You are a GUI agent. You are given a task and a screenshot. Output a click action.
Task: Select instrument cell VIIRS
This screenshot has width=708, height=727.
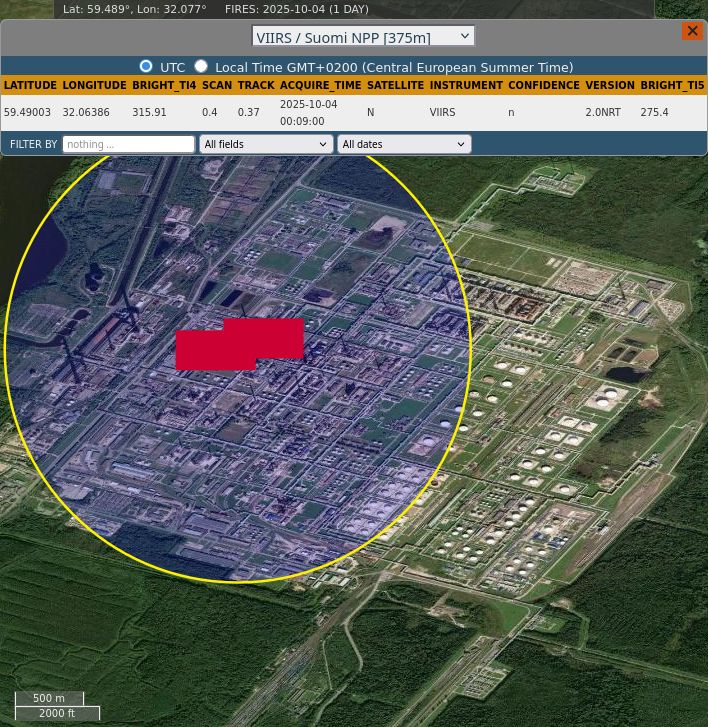[442, 112]
